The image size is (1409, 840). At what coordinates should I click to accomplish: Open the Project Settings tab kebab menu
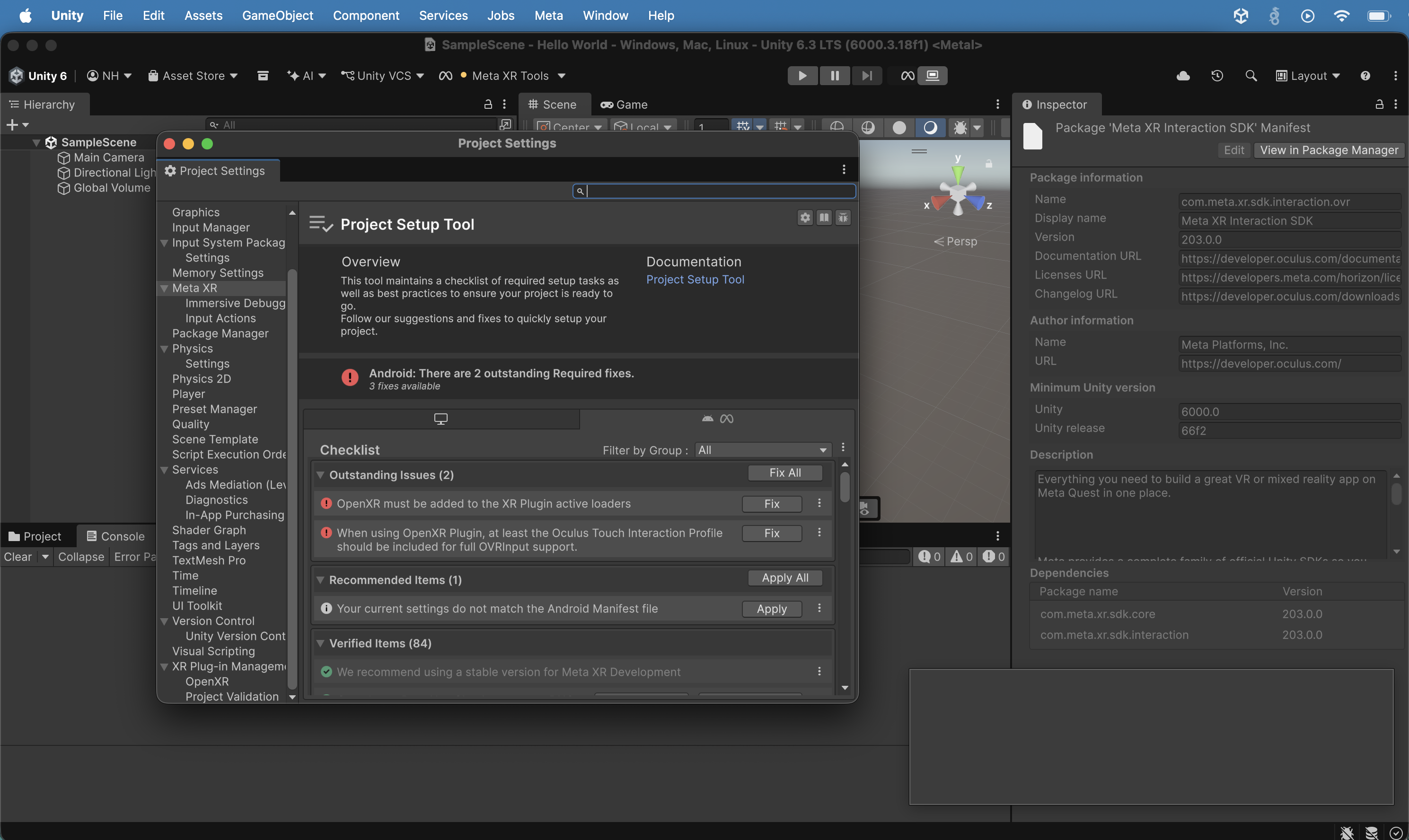point(844,169)
